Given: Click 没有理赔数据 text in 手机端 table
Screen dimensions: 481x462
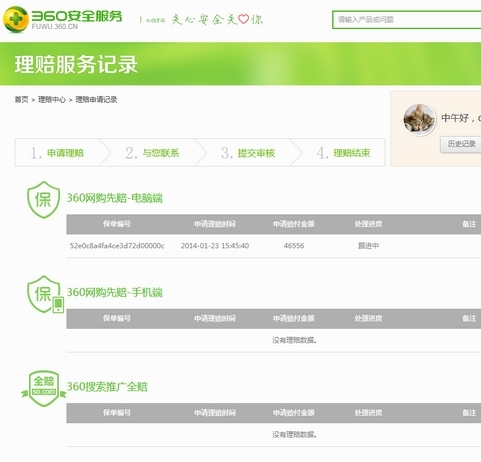Looking at the screenshot, I should 294,340.
